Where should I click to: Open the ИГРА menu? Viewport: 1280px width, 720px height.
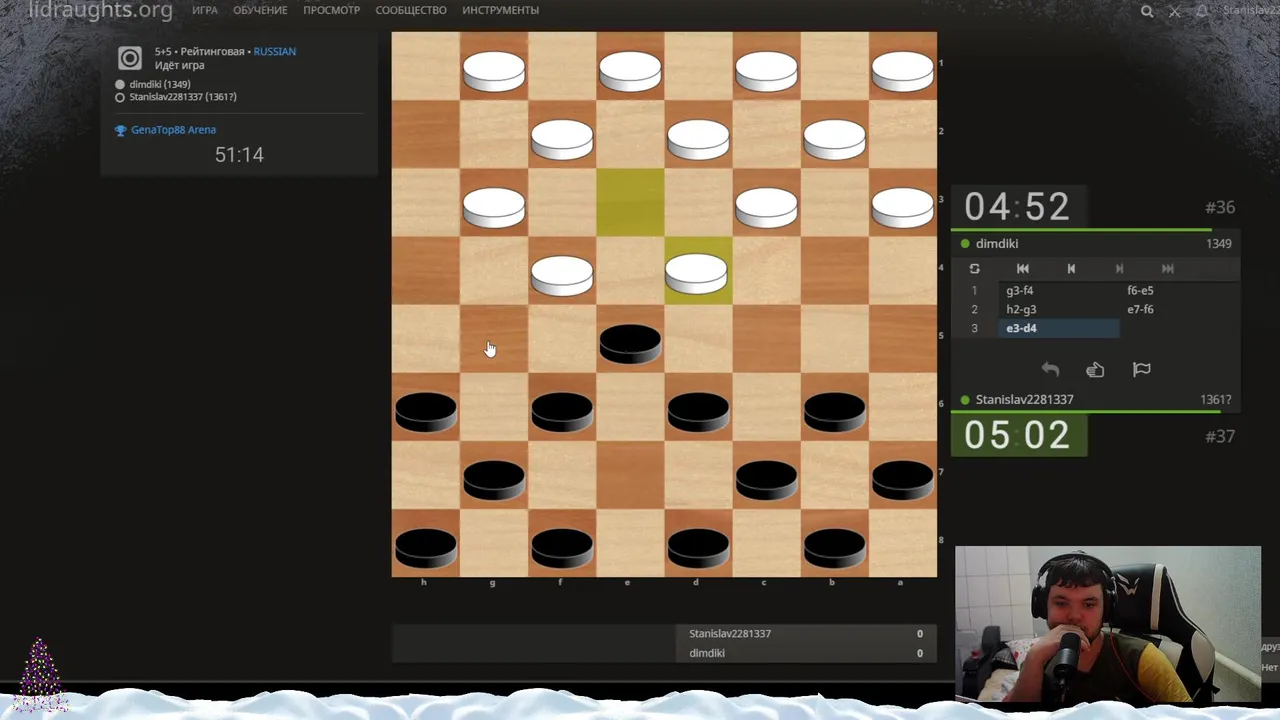click(205, 10)
